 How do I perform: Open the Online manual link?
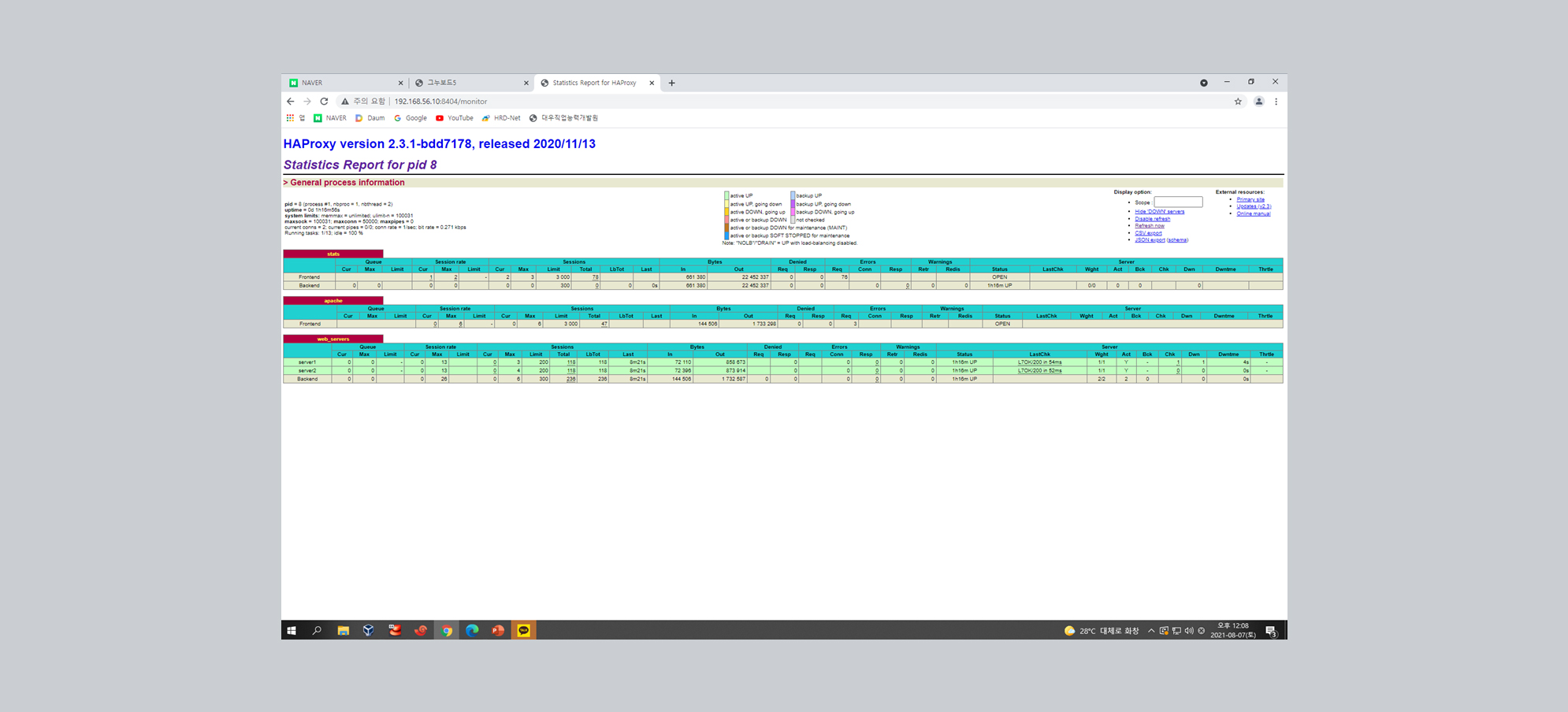[1253, 213]
